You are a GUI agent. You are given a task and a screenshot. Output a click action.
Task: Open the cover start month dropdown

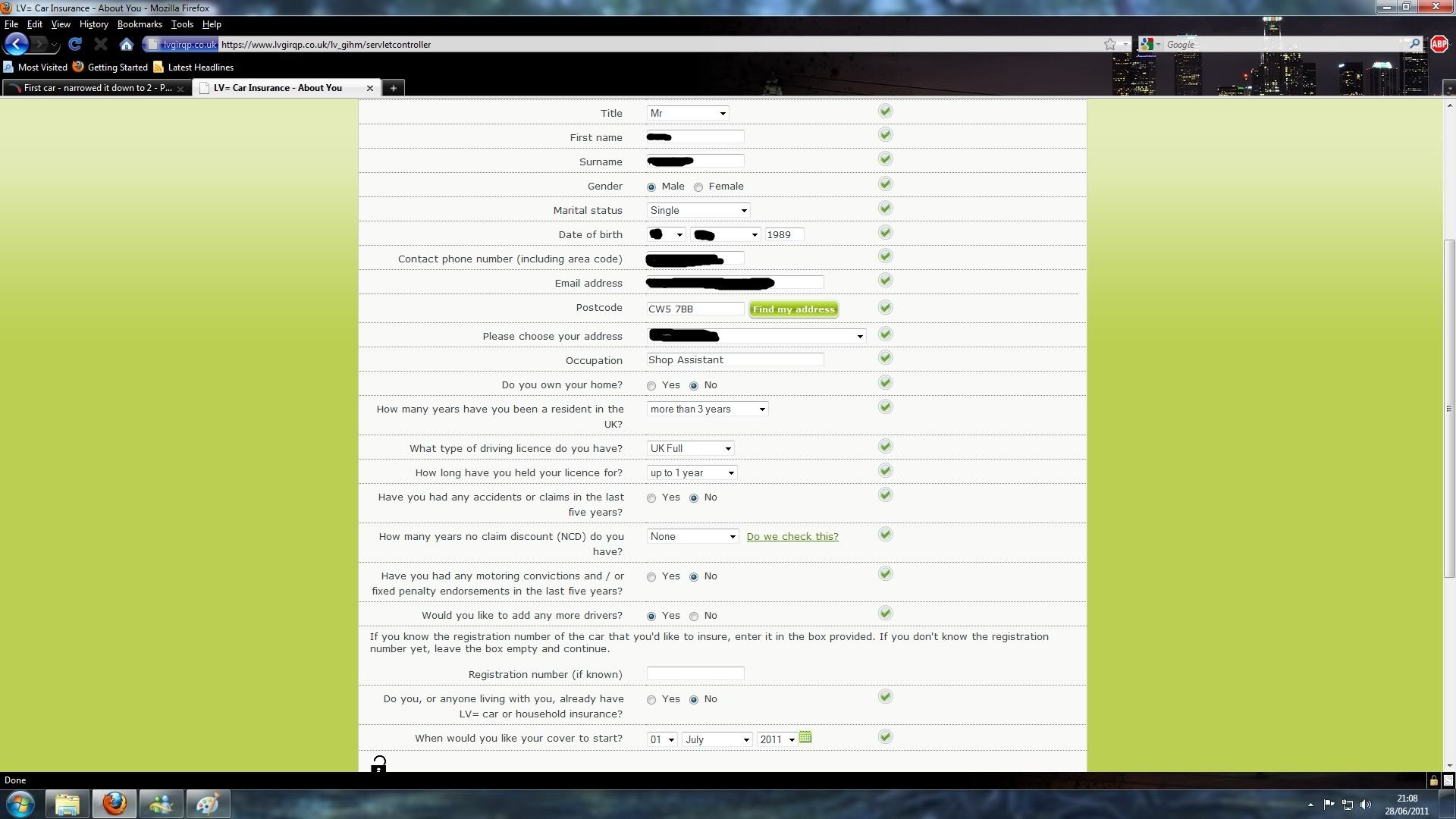(x=717, y=739)
